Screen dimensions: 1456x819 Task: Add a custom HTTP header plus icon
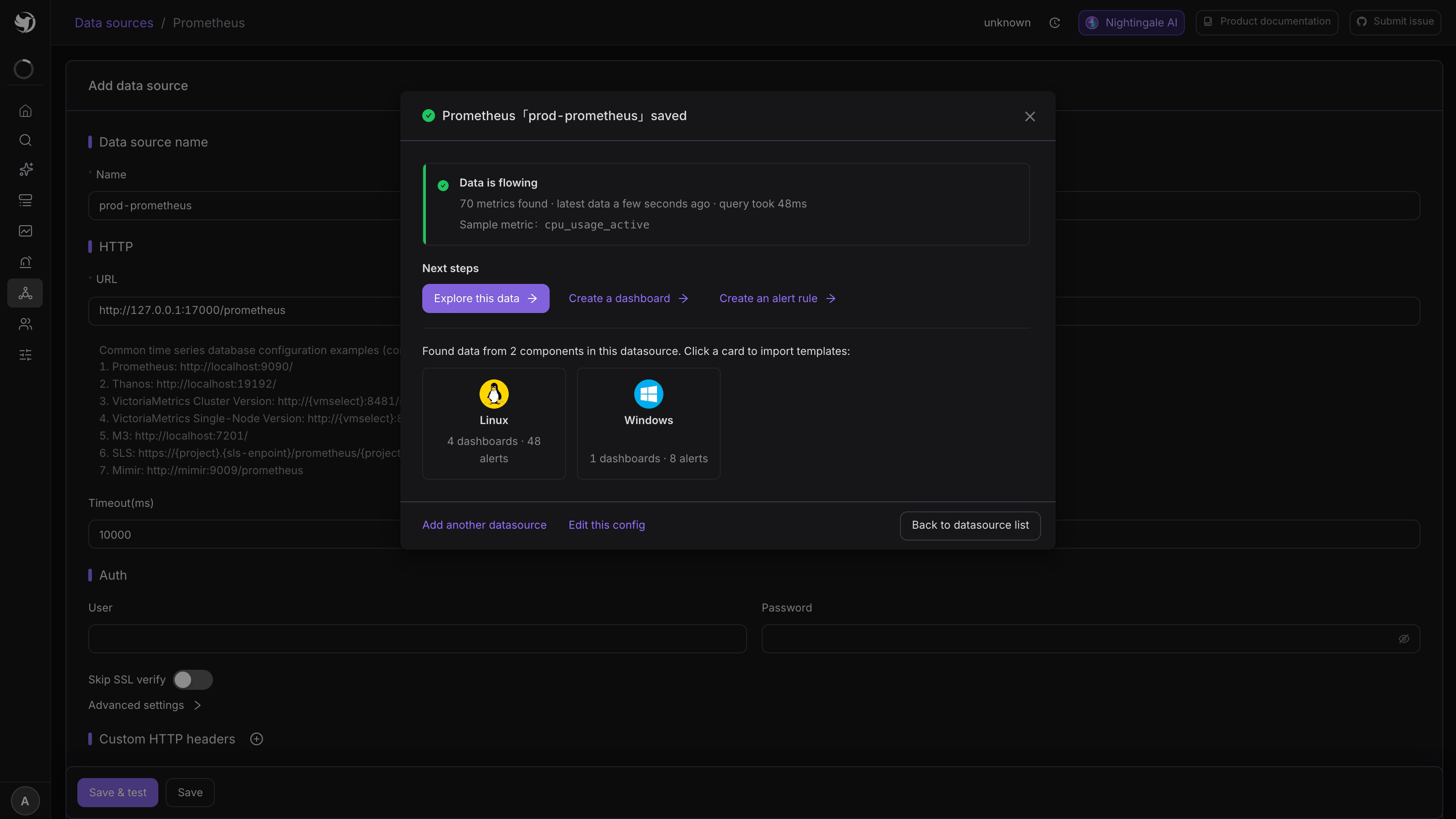pyautogui.click(x=257, y=739)
